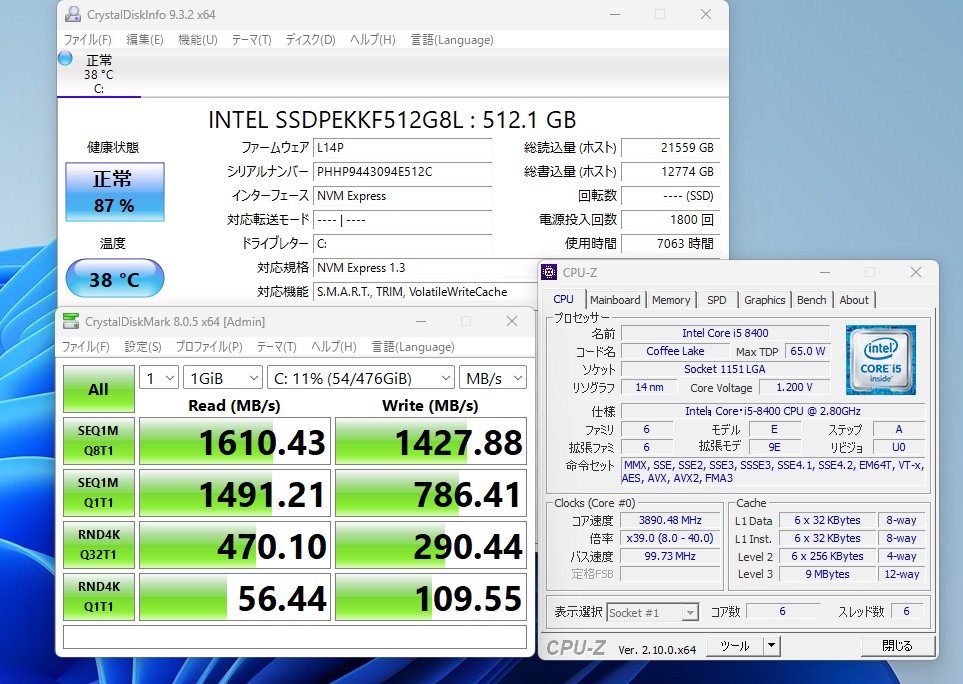
Task: Open ディスク(D) menu in CrystalDiskInfo
Action: pos(310,40)
